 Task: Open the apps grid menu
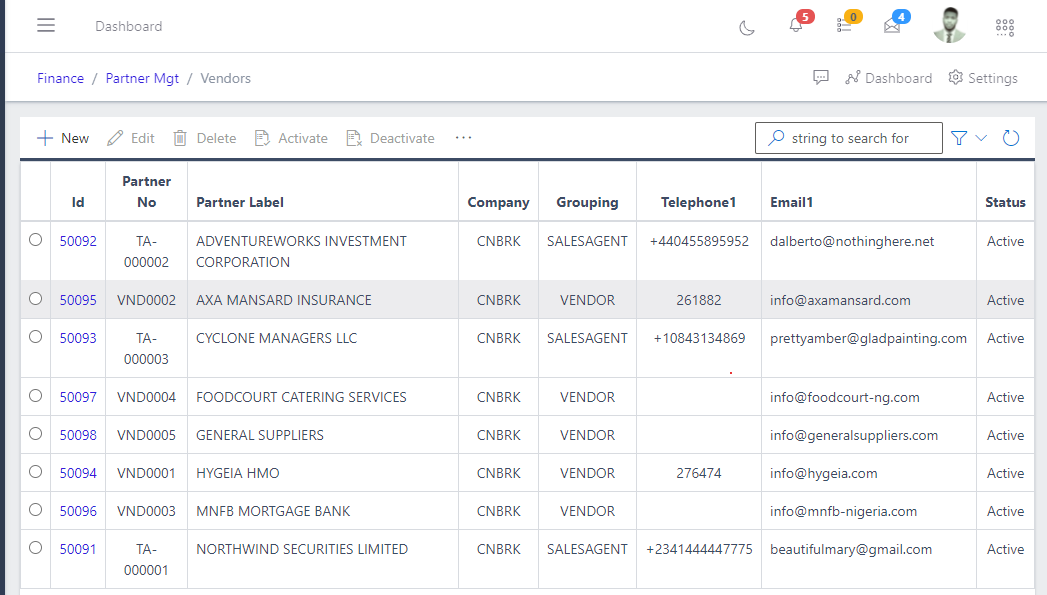point(1004,27)
